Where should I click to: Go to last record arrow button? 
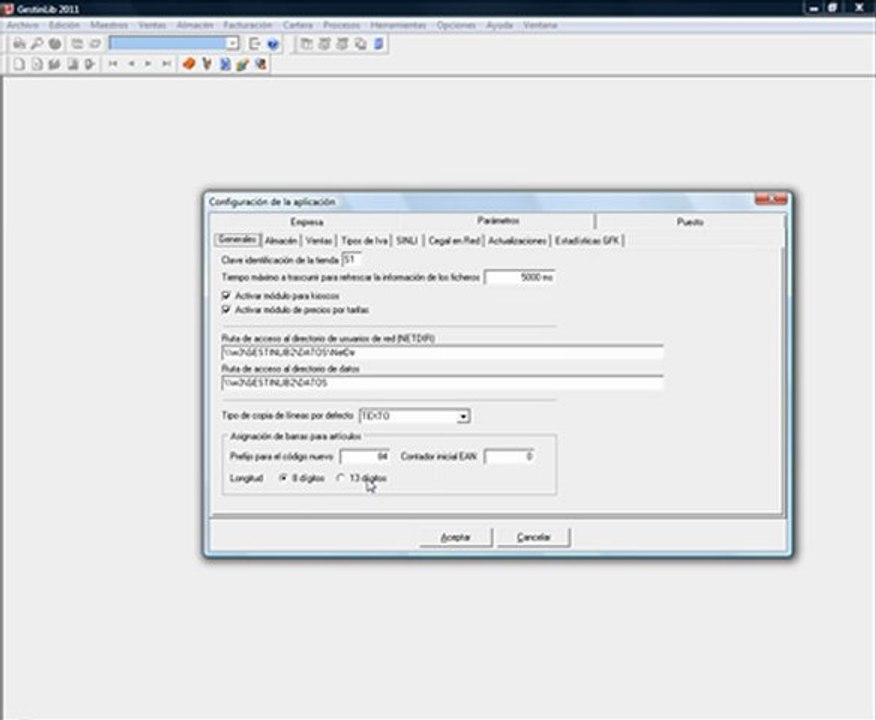tap(166, 64)
